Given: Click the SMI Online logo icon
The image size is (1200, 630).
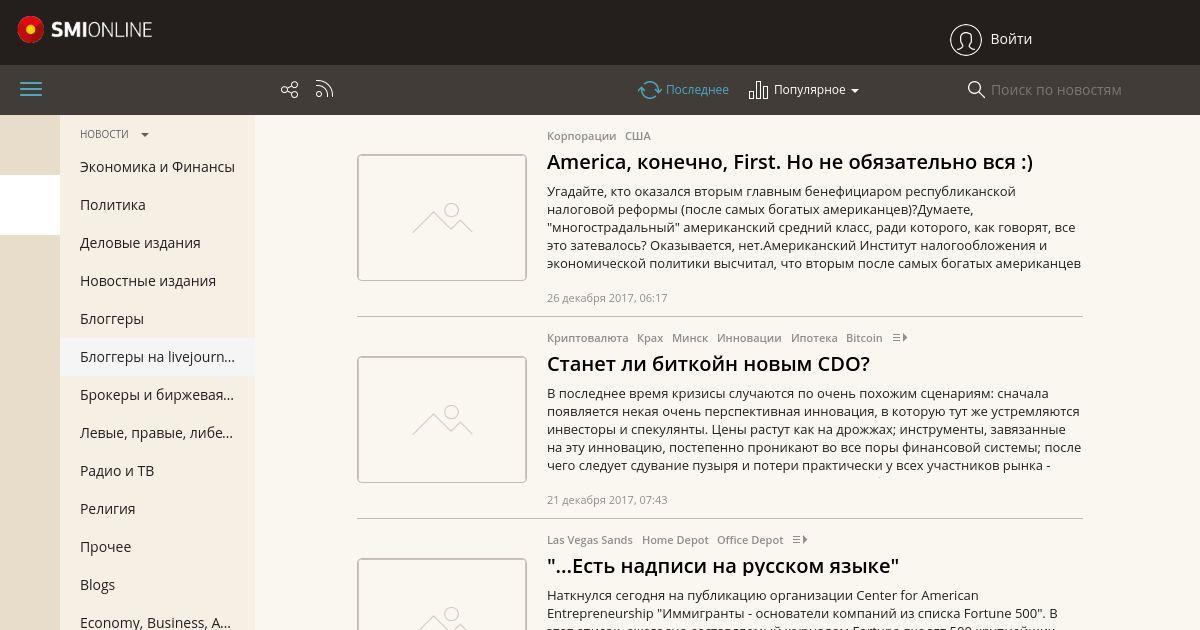Looking at the screenshot, I should point(31,30).
